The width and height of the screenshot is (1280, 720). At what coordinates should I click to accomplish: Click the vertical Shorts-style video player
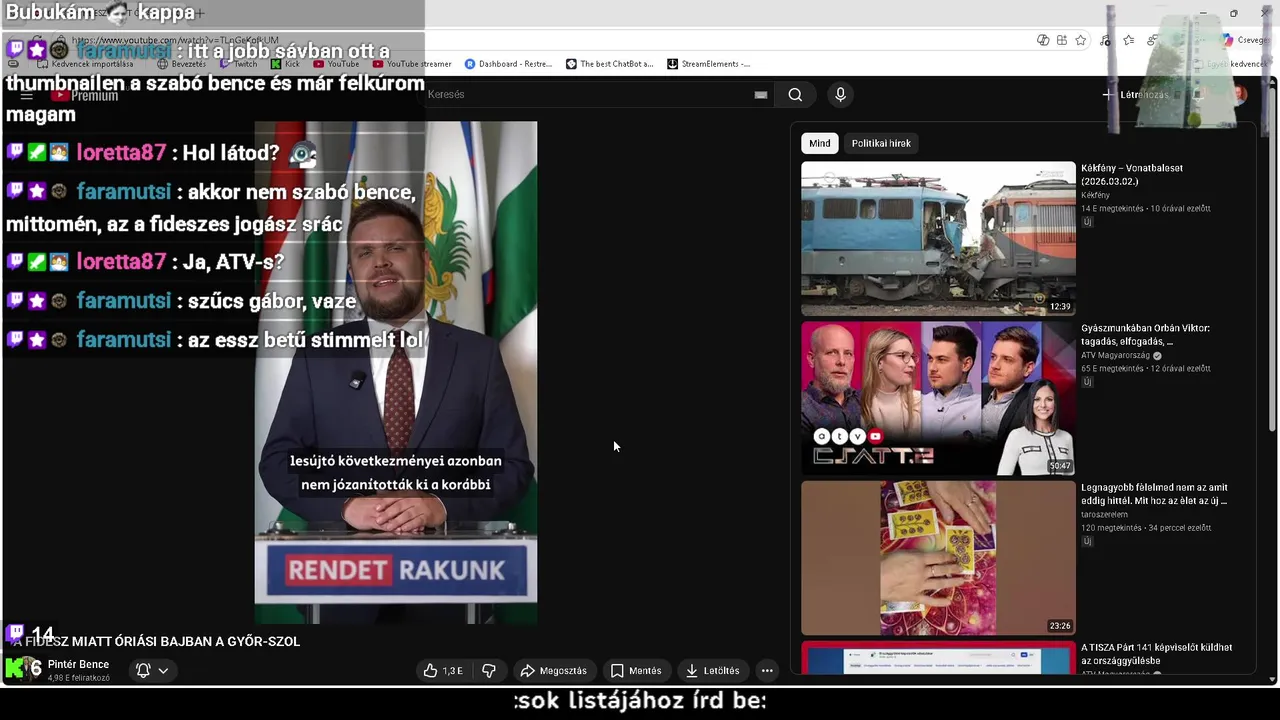[396, 373]
